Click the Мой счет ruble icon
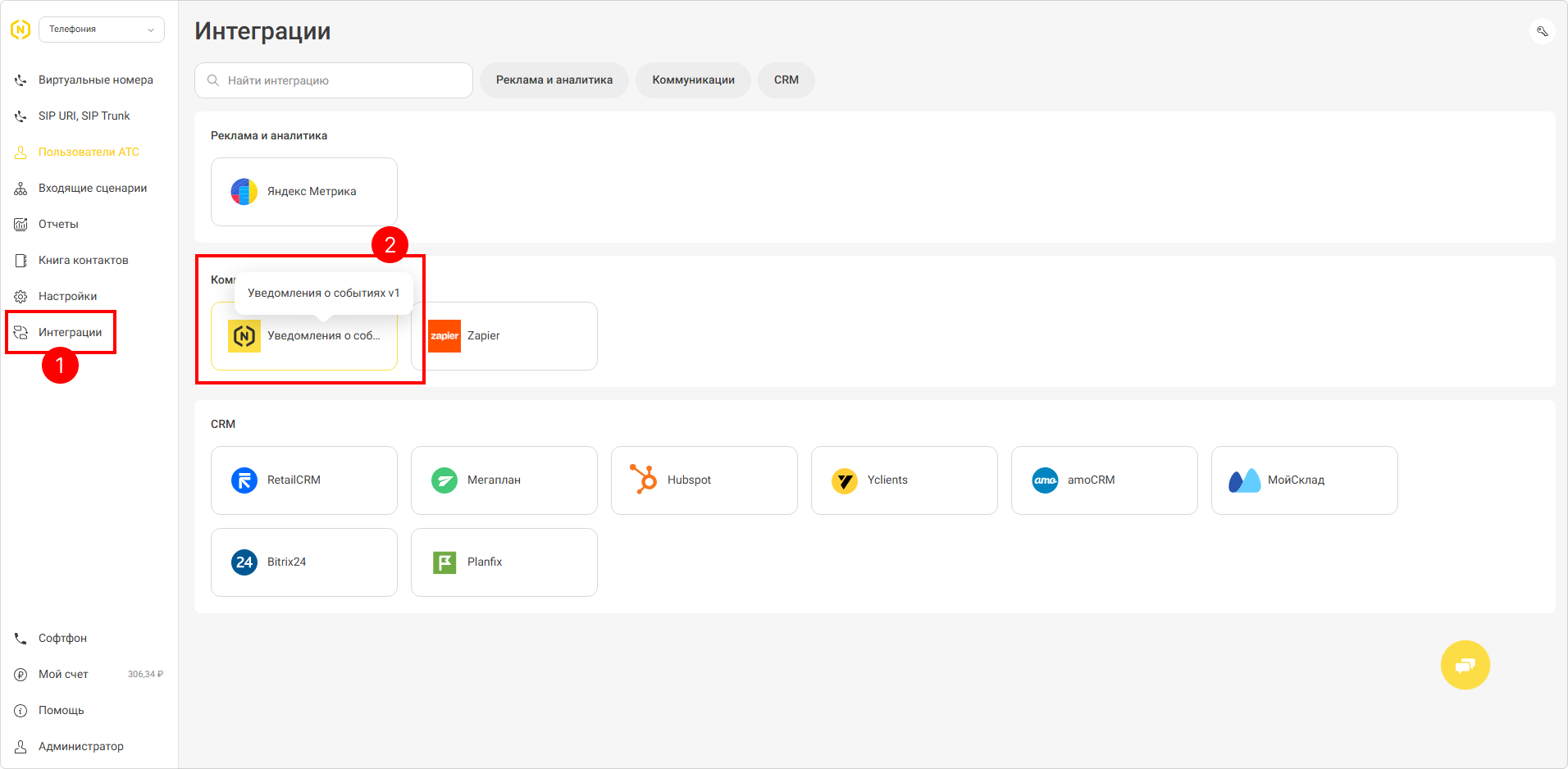1568x769 pixels. tap(21, 675)
